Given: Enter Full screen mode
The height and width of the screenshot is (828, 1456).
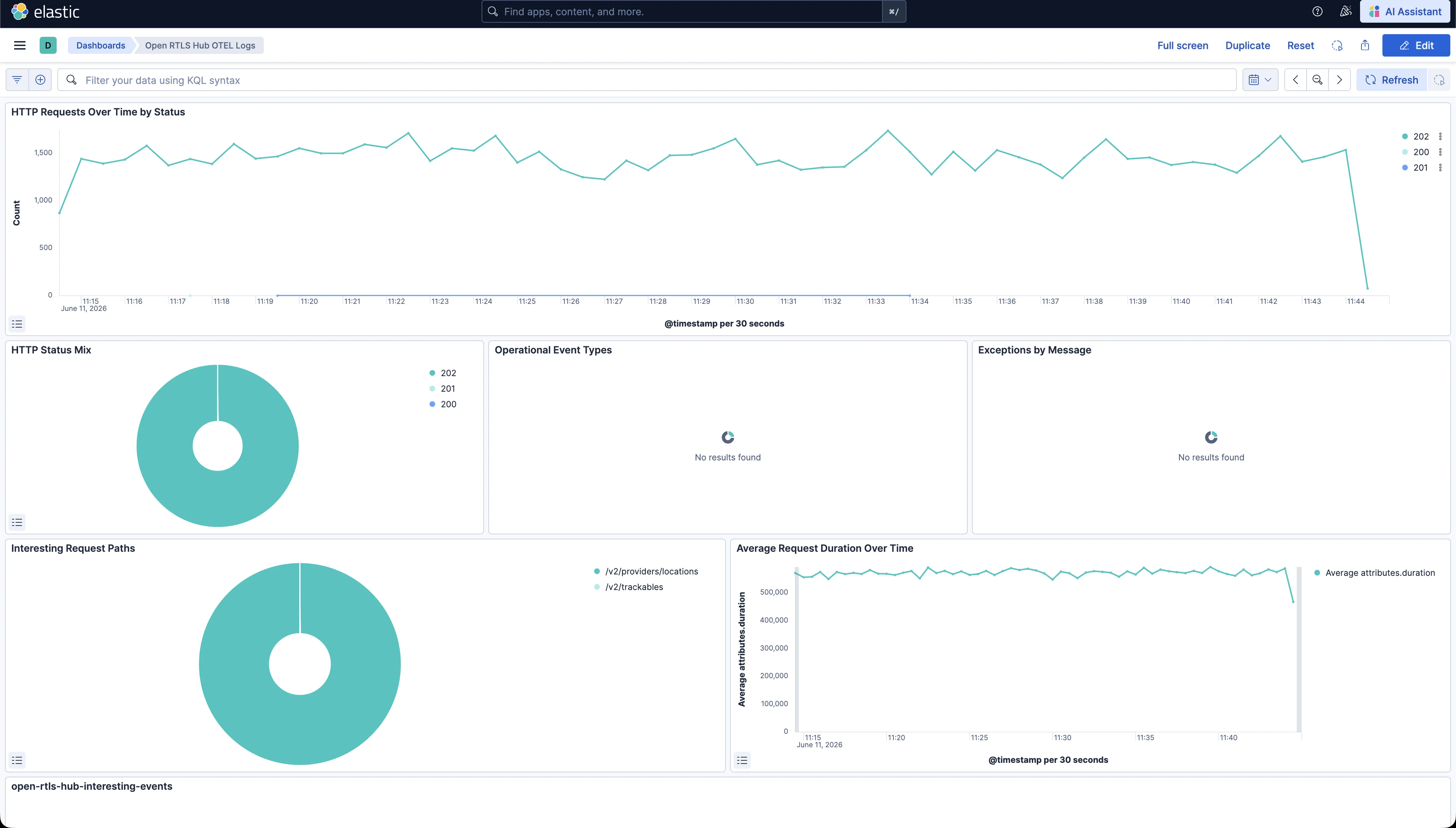Looking at the screenshot, I should pos(1183,45).
